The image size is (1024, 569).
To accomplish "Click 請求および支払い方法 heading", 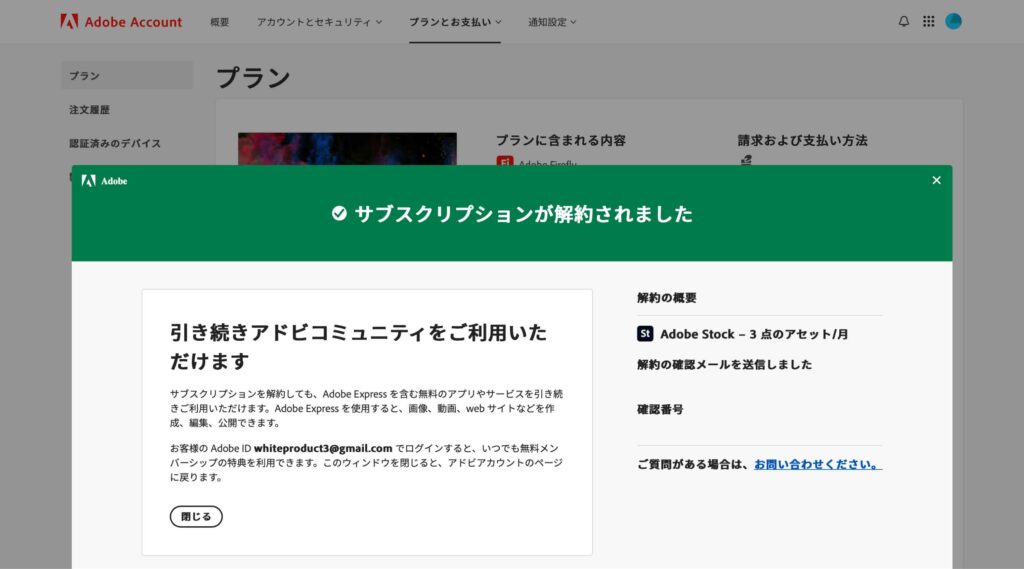I will click(x=803, y=140).
